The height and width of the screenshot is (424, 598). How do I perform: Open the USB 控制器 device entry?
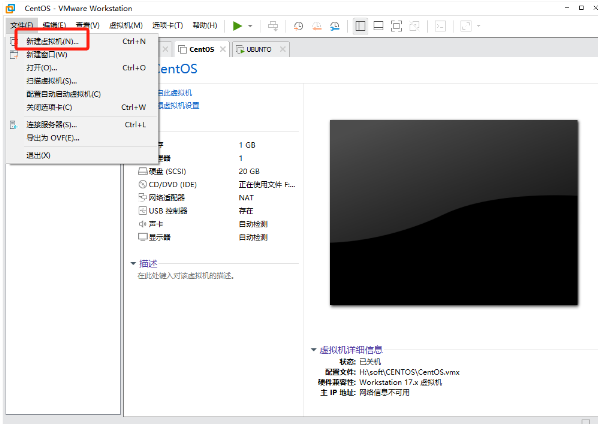[168, 211]
